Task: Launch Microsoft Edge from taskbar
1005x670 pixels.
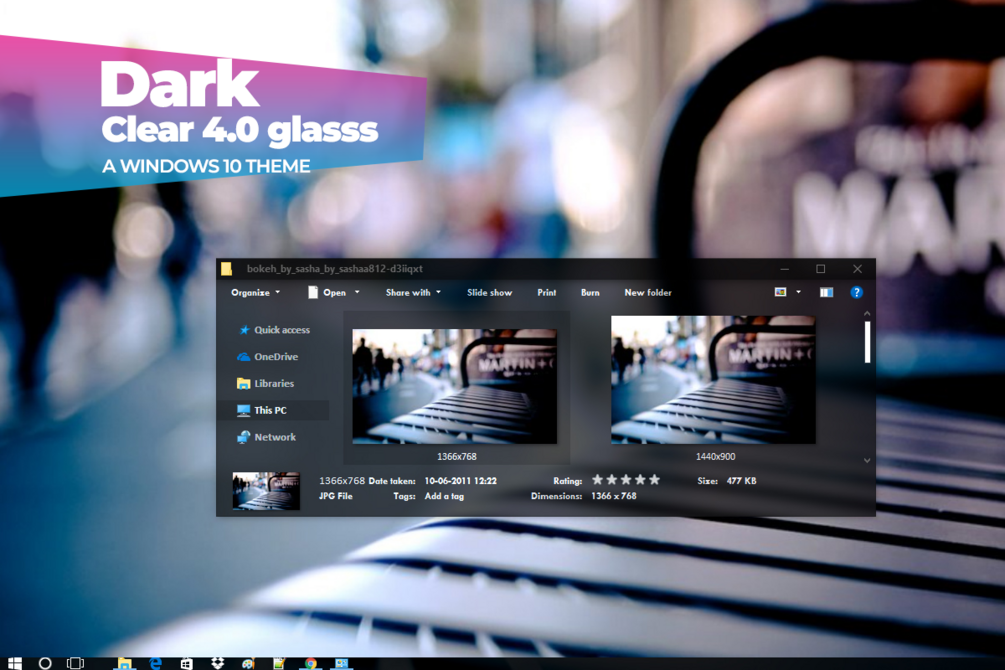Action: (x=155, y=663)
